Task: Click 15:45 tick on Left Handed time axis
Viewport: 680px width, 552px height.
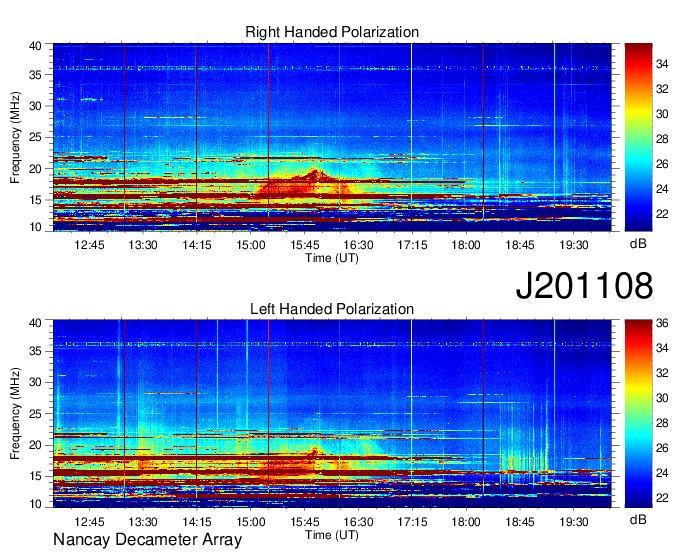Action: pos(304,522)
